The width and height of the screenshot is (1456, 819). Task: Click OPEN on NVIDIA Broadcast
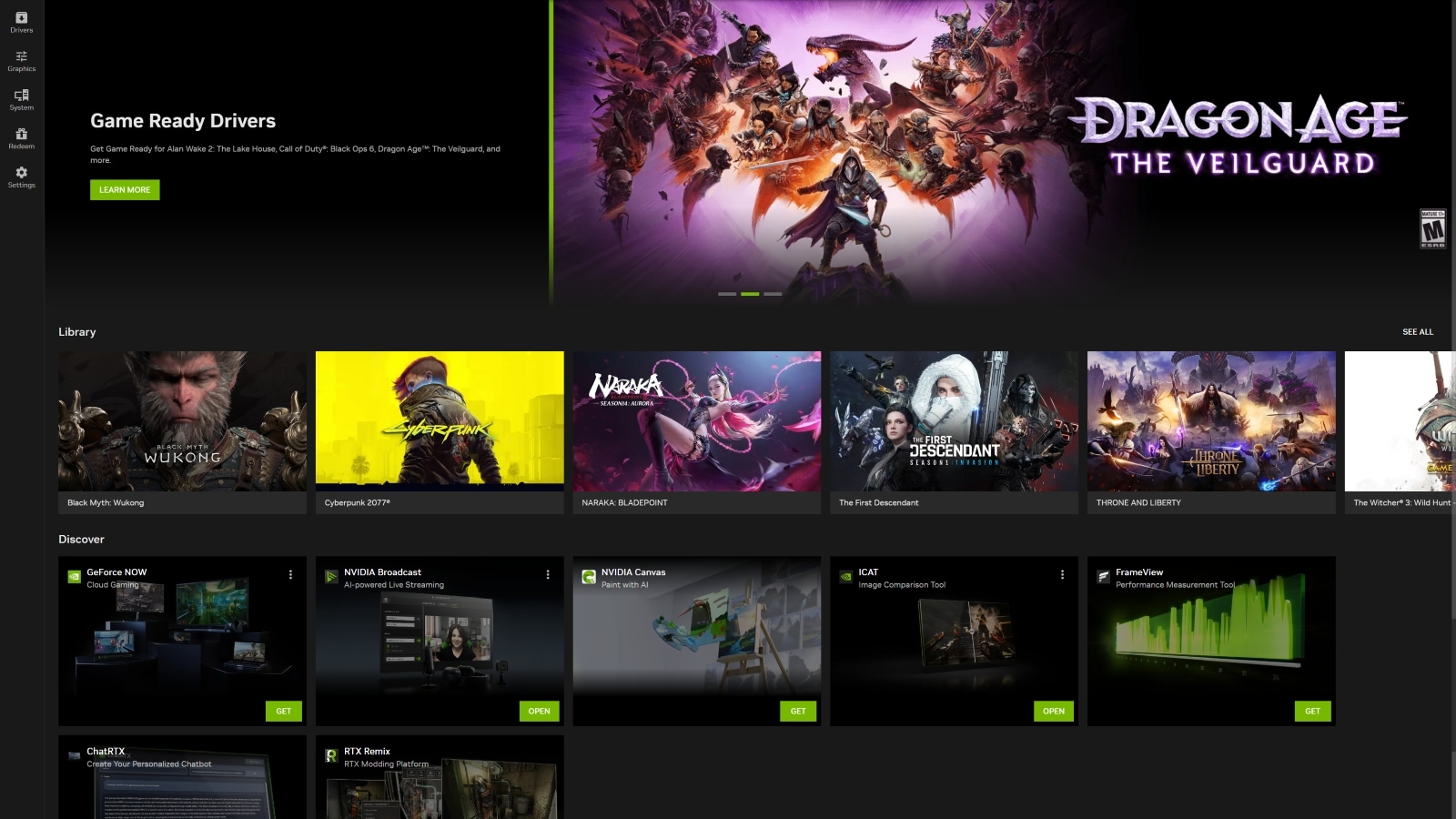coord(540,710)
